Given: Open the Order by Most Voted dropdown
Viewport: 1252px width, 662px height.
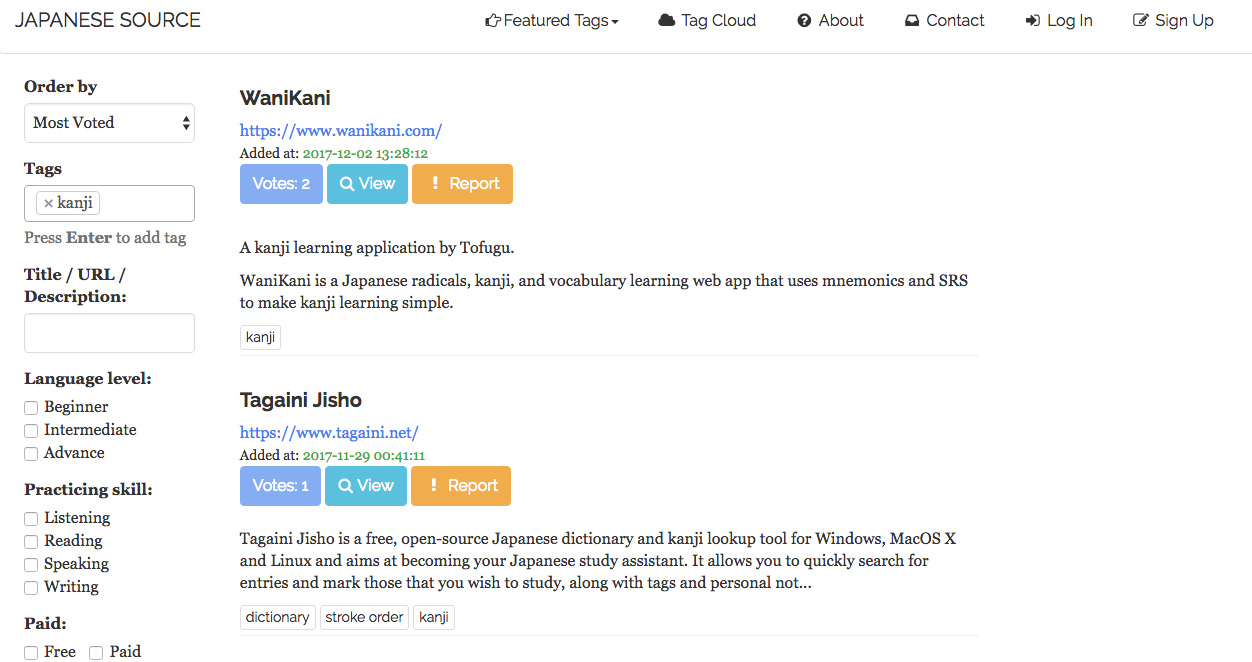Looking at the screenshot, I should point(109,123).
